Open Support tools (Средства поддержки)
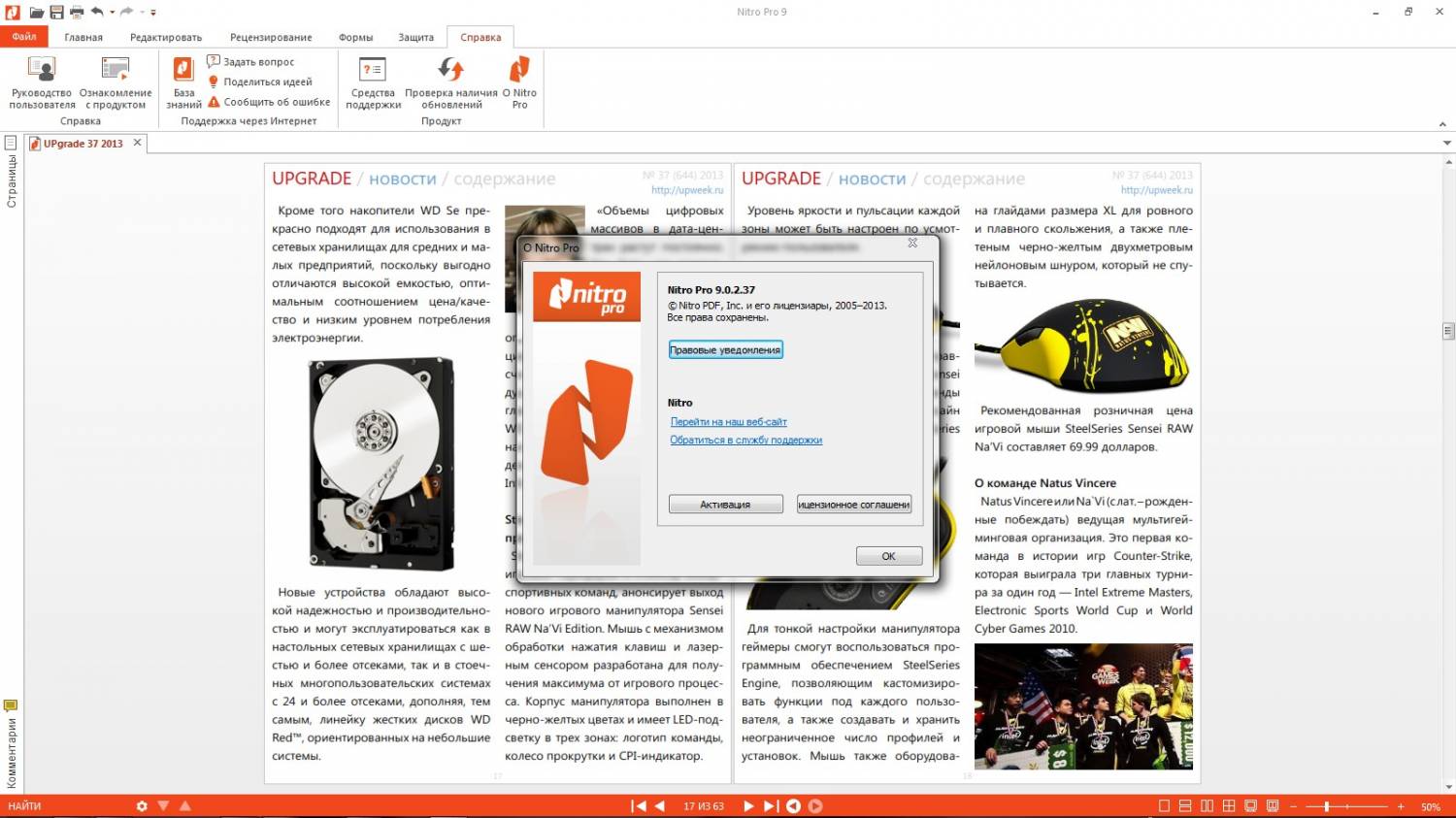 pyautogui.click(x=373, y=82)
